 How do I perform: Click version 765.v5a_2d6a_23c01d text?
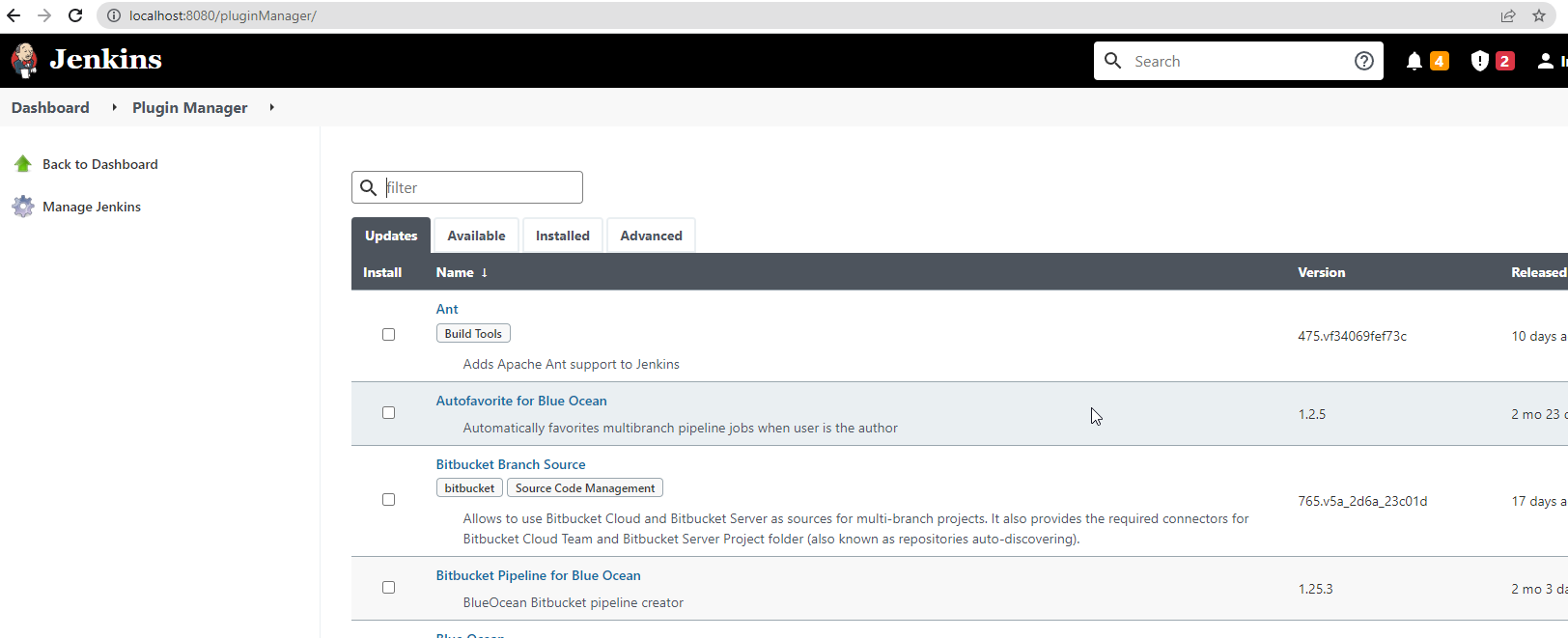(1362, 501)
